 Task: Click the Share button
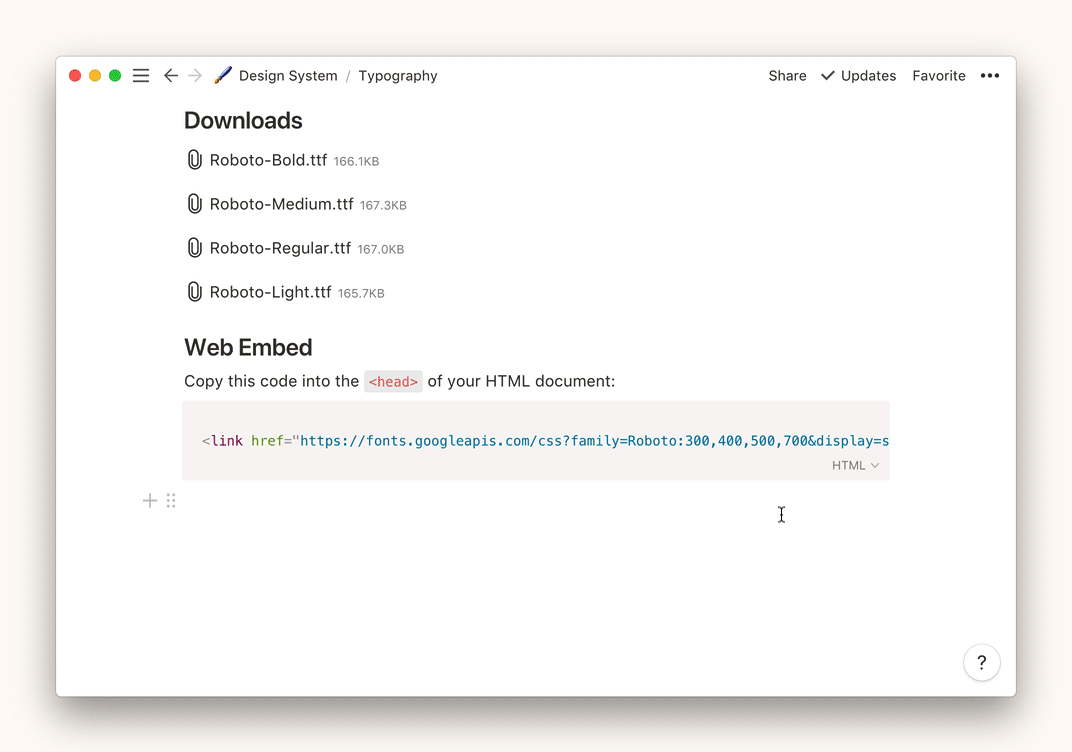[787, 75]
